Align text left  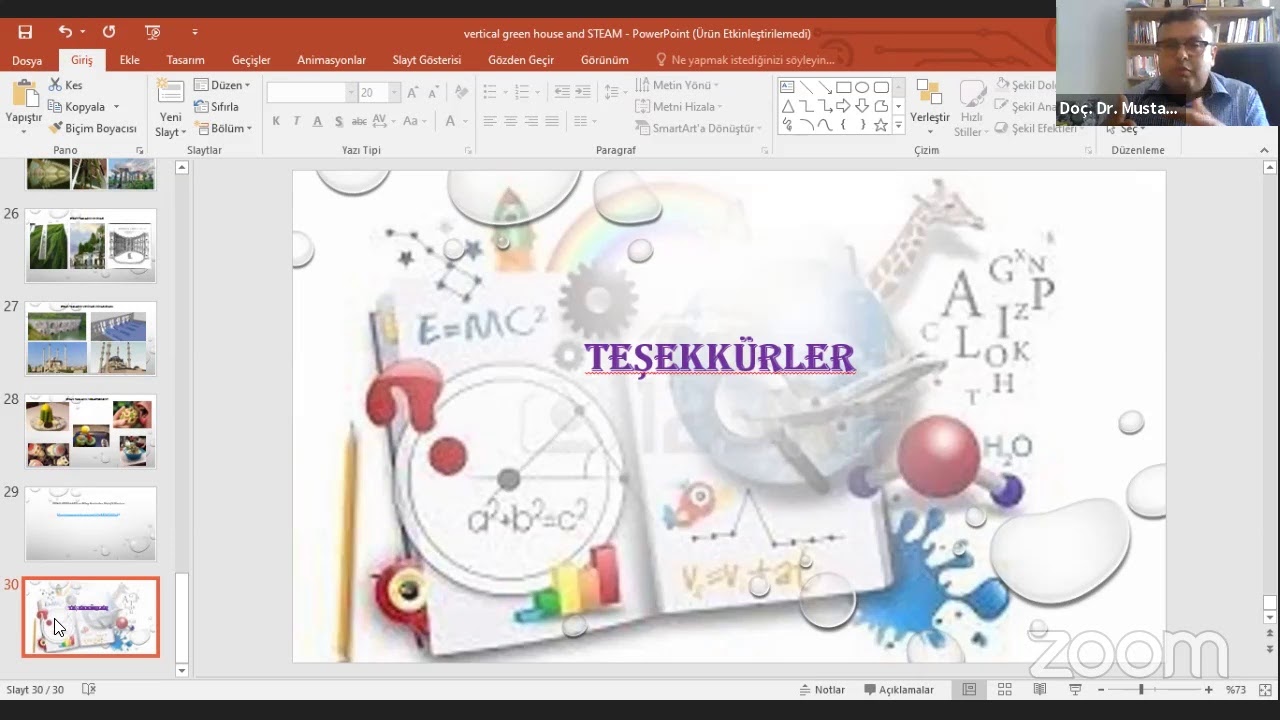point(490,121)
